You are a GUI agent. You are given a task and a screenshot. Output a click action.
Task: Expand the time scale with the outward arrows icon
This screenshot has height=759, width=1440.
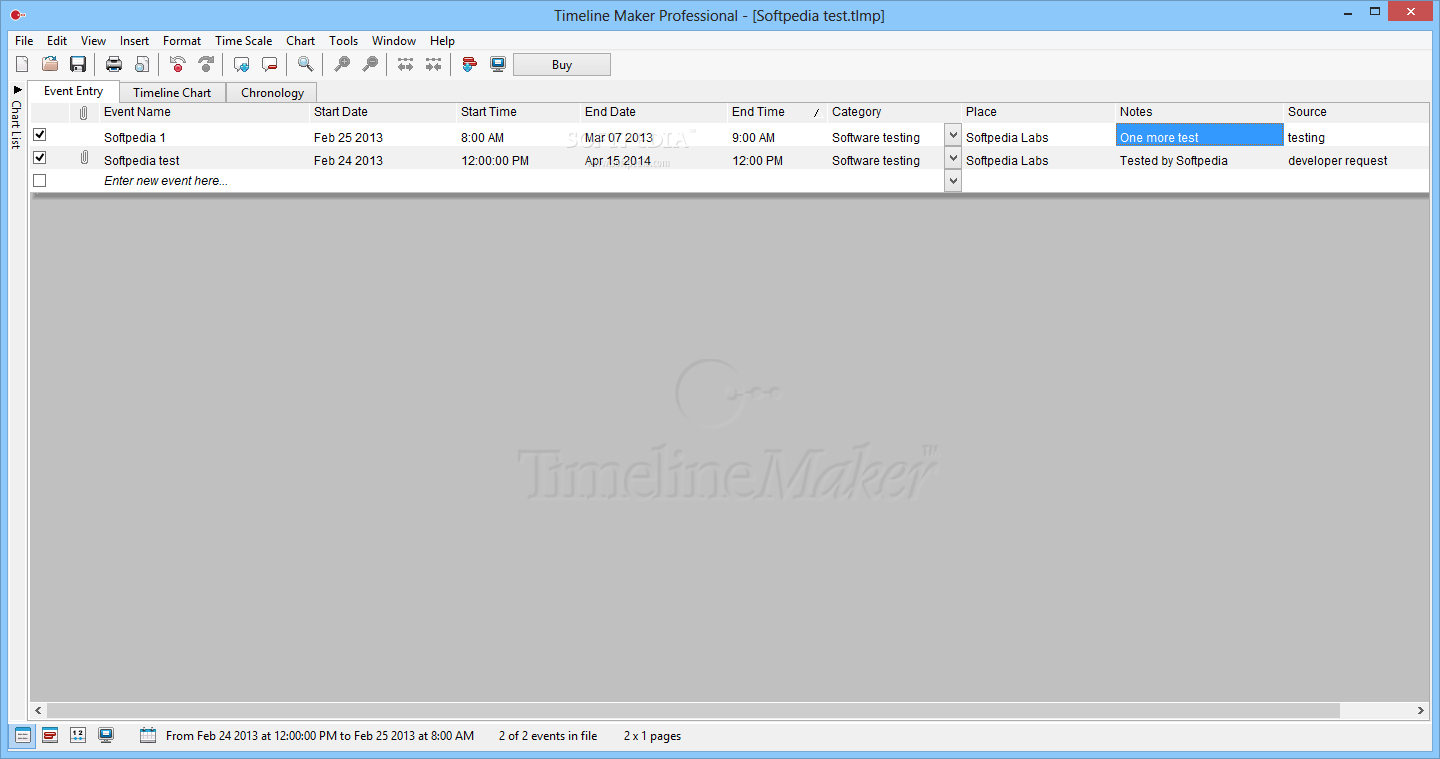[x=405, y=64]
